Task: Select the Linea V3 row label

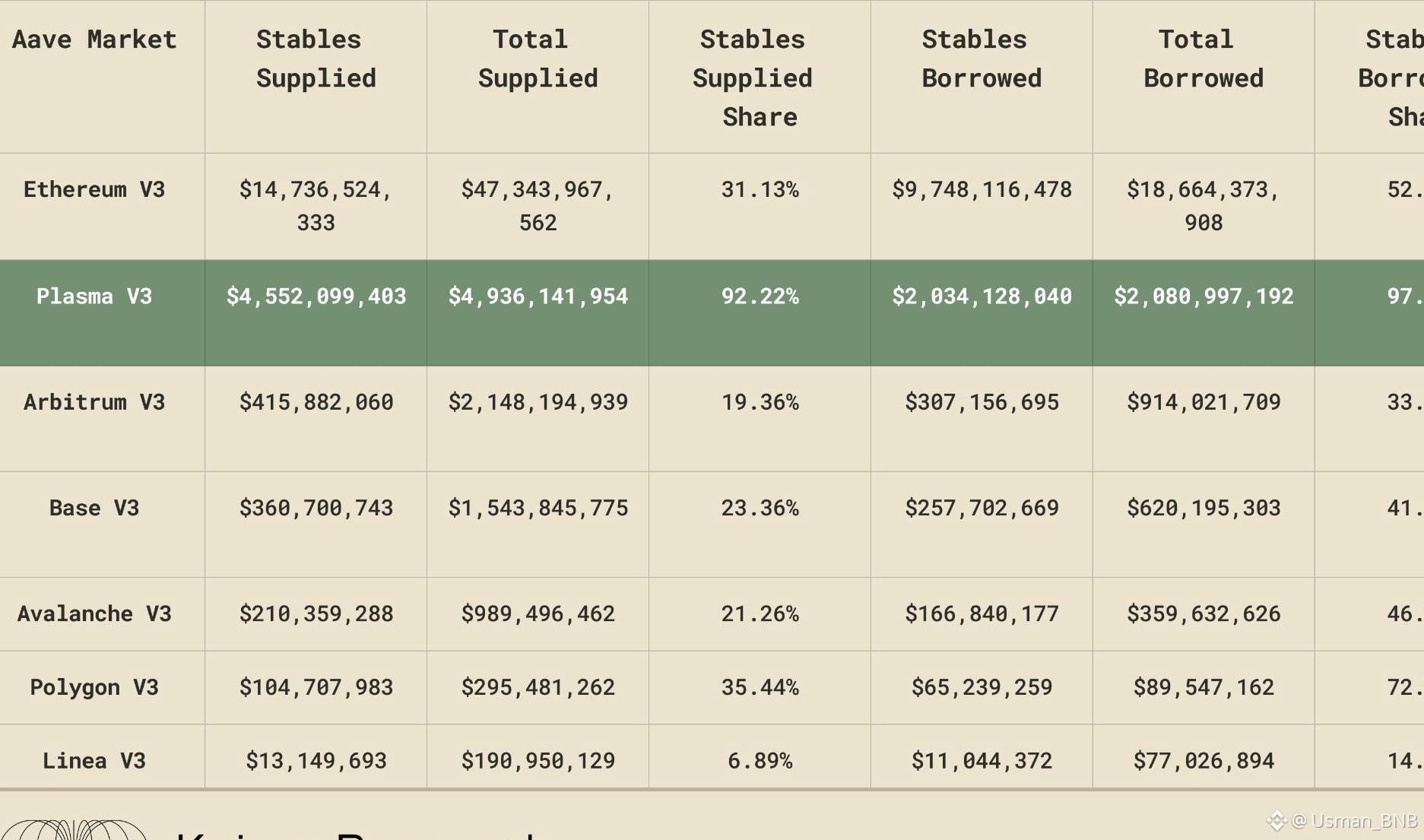Action: click(x=94, y=760)
